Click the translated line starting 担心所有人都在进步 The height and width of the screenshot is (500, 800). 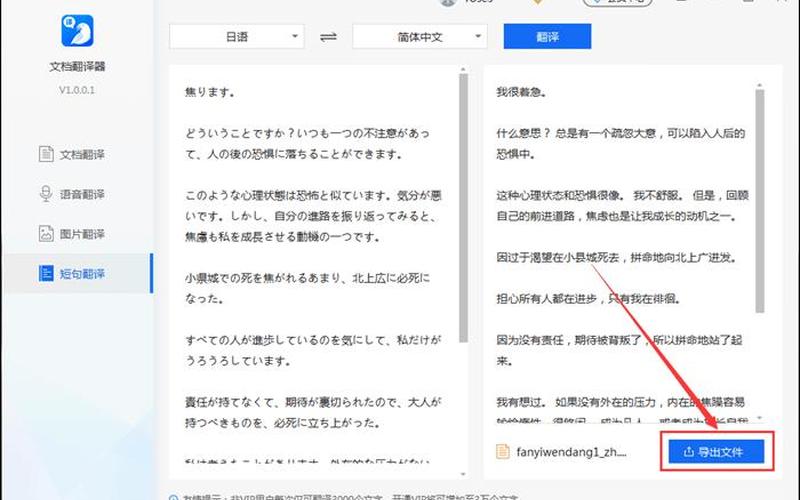click(589, 299)
